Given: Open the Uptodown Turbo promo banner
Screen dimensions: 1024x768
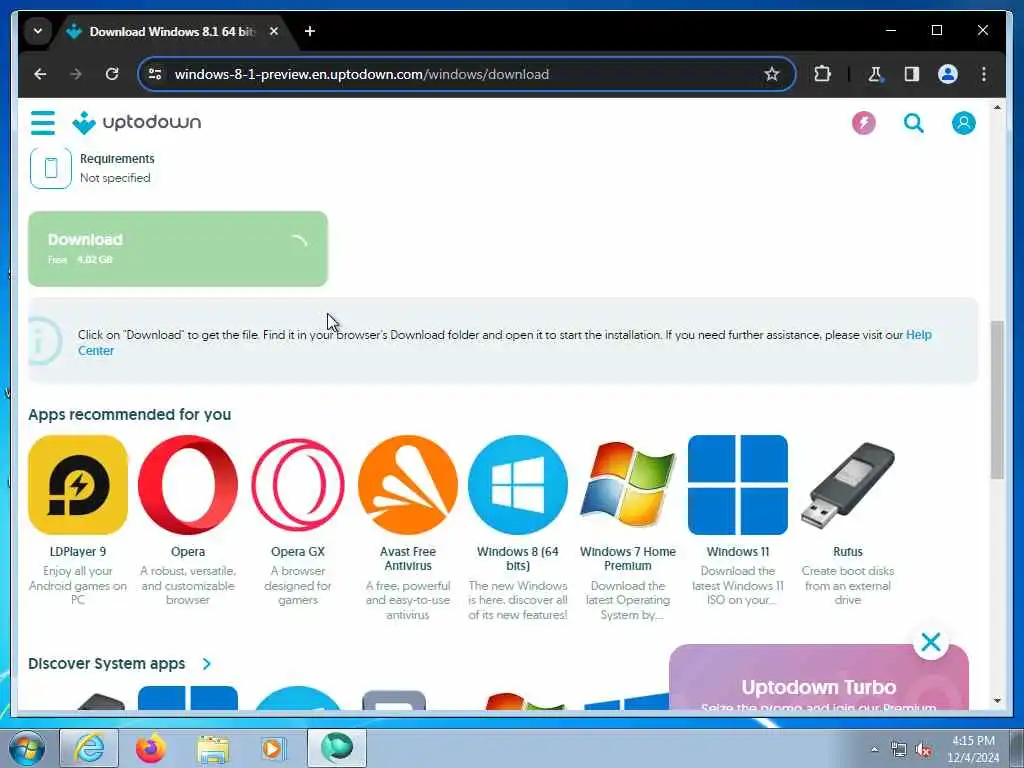Looking at the screenshot, I should coord(818,679).
